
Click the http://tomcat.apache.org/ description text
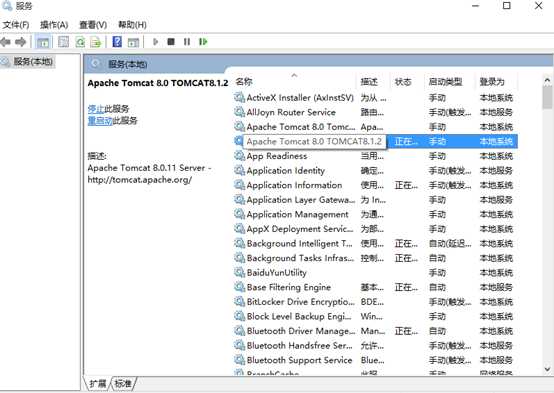140,180
